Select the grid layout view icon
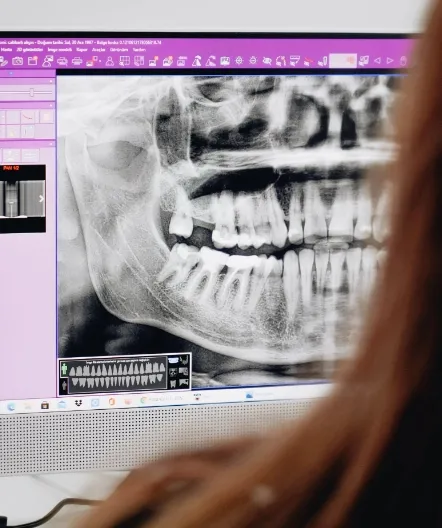 (x=125, y=61)
